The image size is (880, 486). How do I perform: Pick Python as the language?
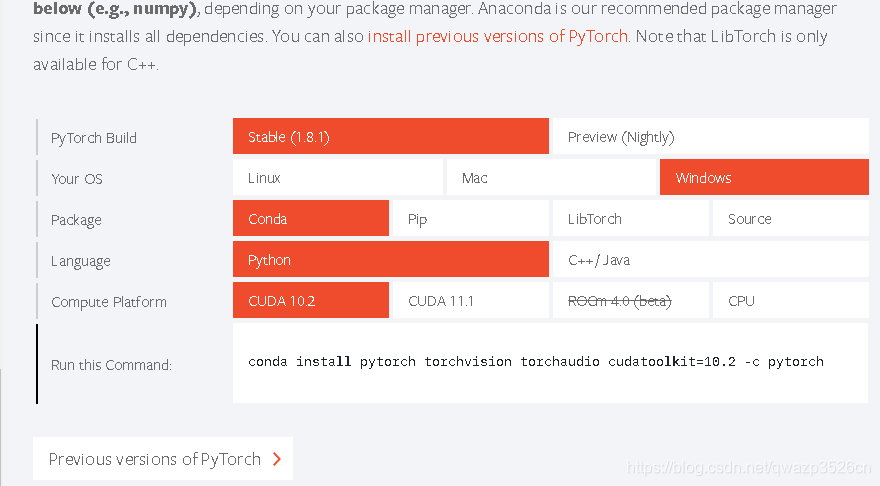pyautogui.click(x=391, y=259)
